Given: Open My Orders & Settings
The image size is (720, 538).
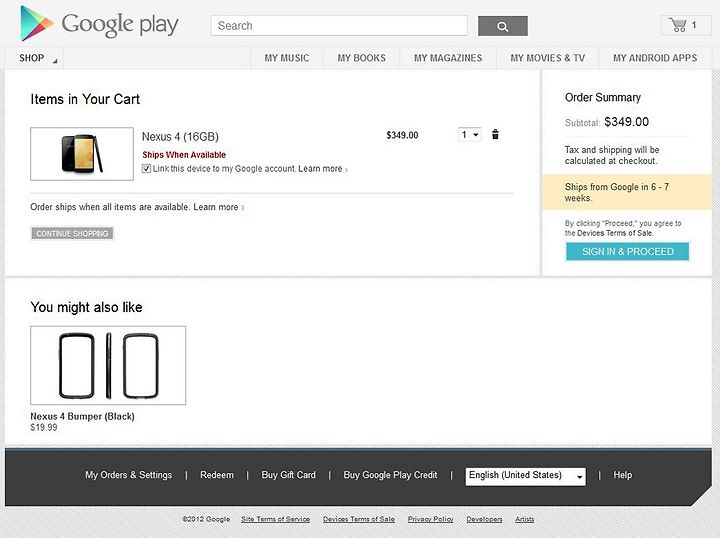Looking at the screenshot, I should [129, 475].
